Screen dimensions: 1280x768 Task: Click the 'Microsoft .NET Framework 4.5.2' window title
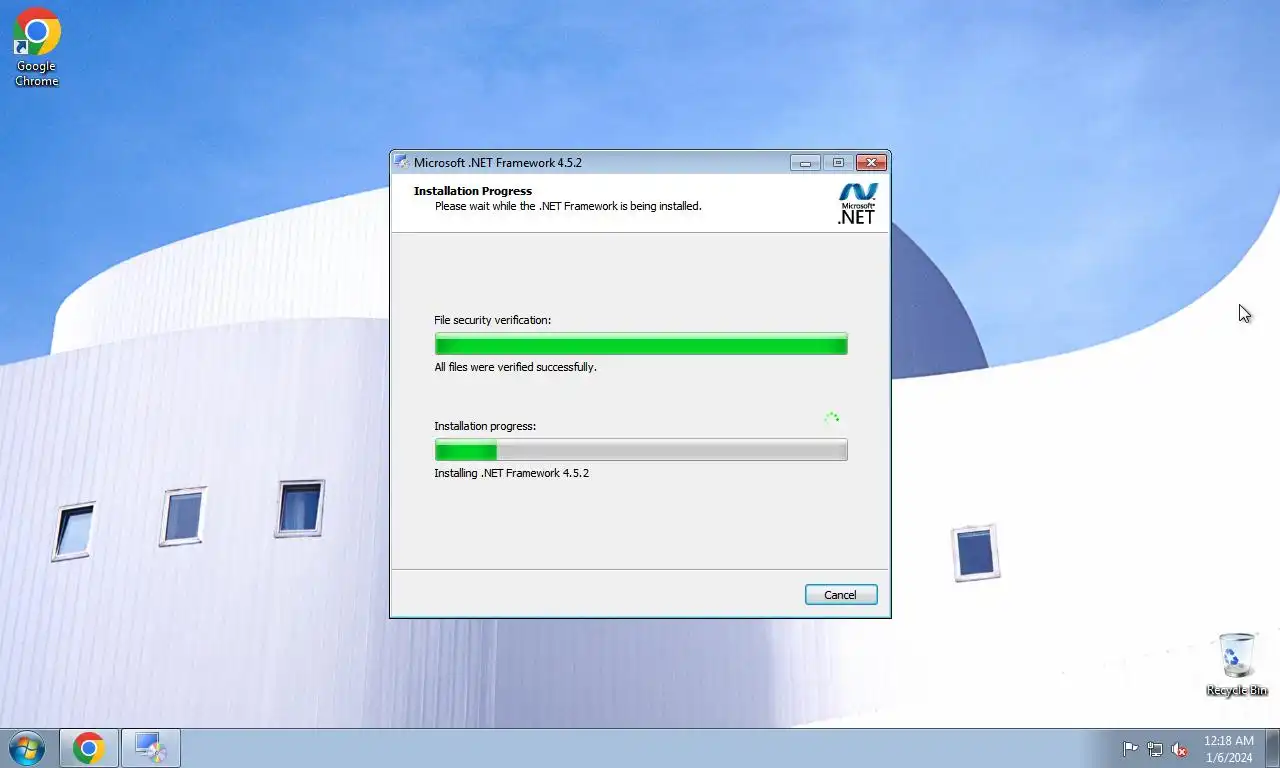point(498,162)
